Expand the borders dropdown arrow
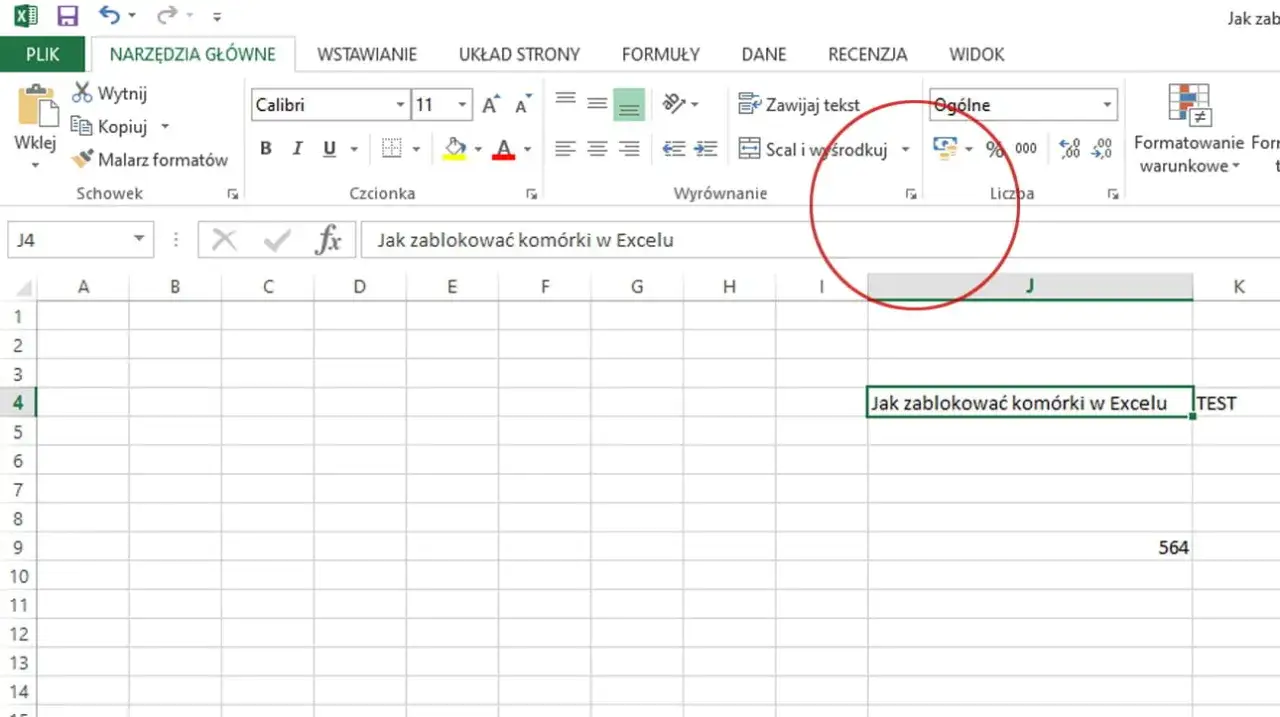 pyautogui.click(x=414, y=147)
